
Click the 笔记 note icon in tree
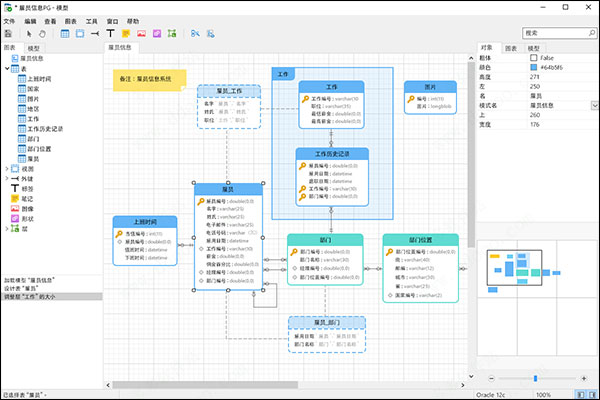pyautogui.click(x=15, y=199)
